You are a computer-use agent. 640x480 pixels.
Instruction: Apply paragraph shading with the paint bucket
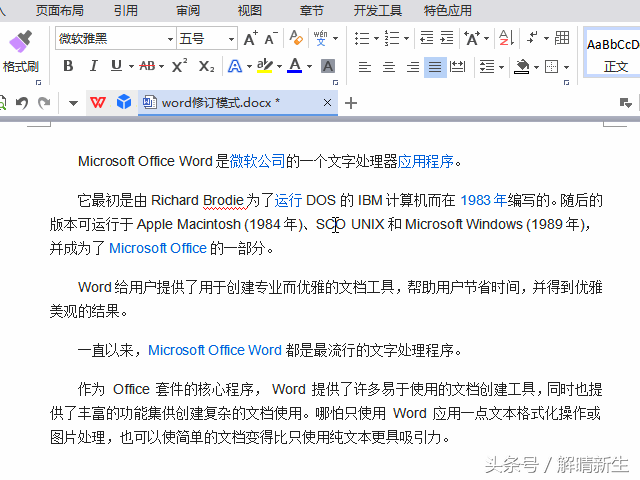tap(522, 66)
